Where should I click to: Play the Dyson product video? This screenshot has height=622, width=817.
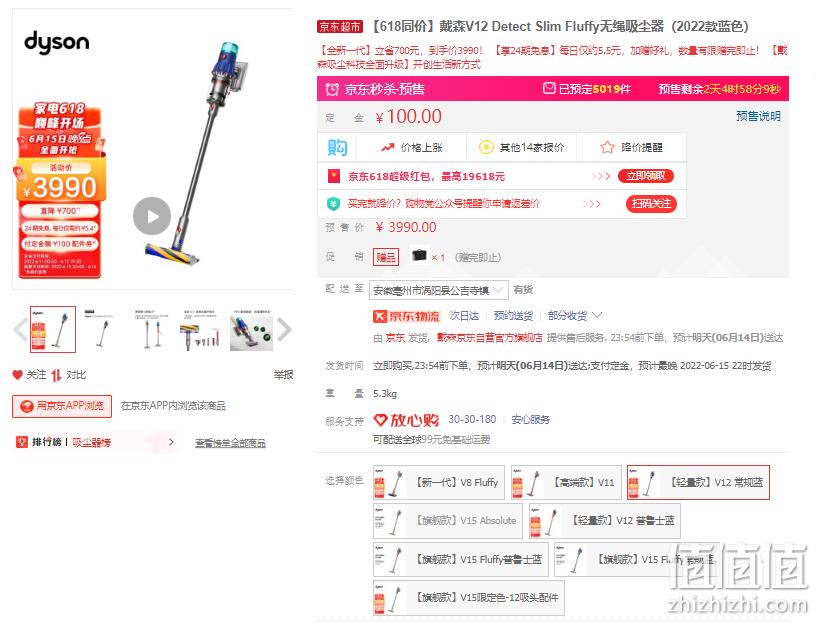click(x=152, y=216)
